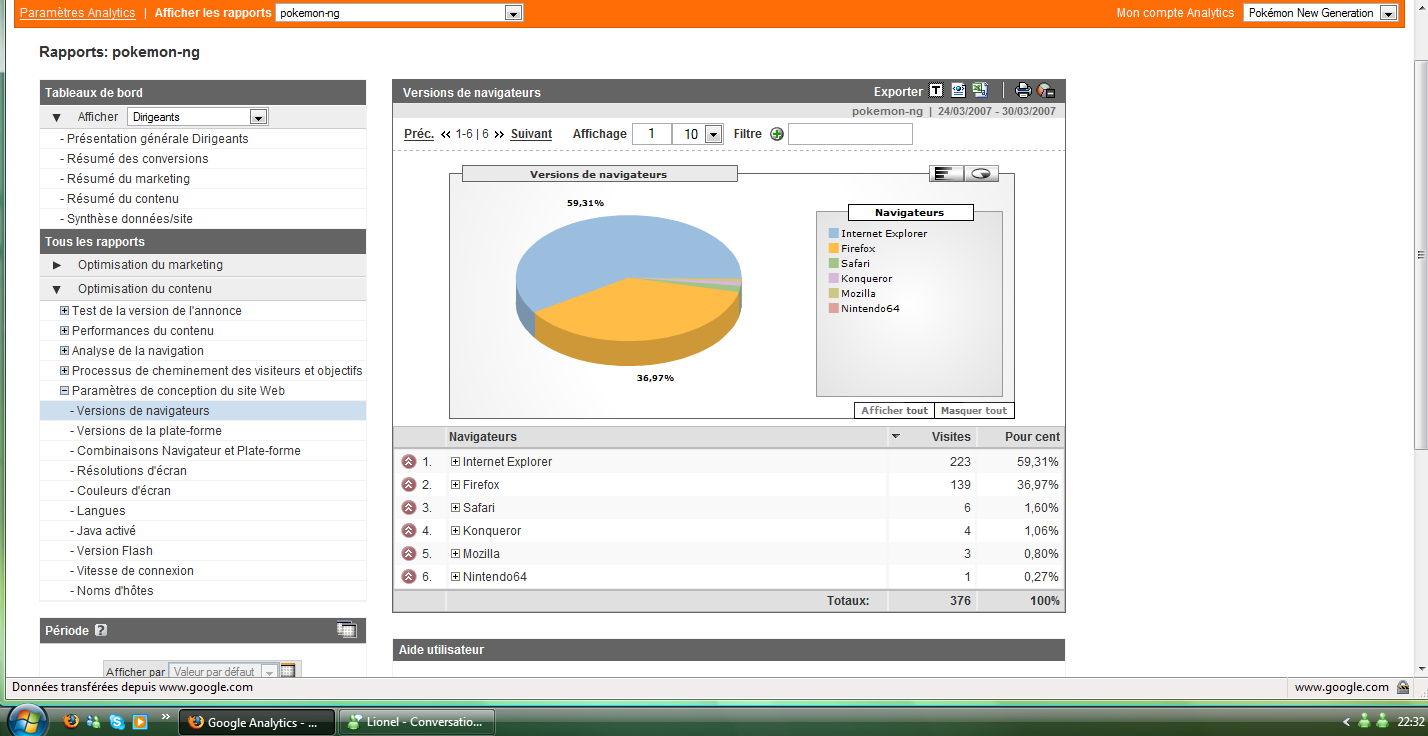
Task: Click Préc. pagination link
Action: [x=419, y=134]
